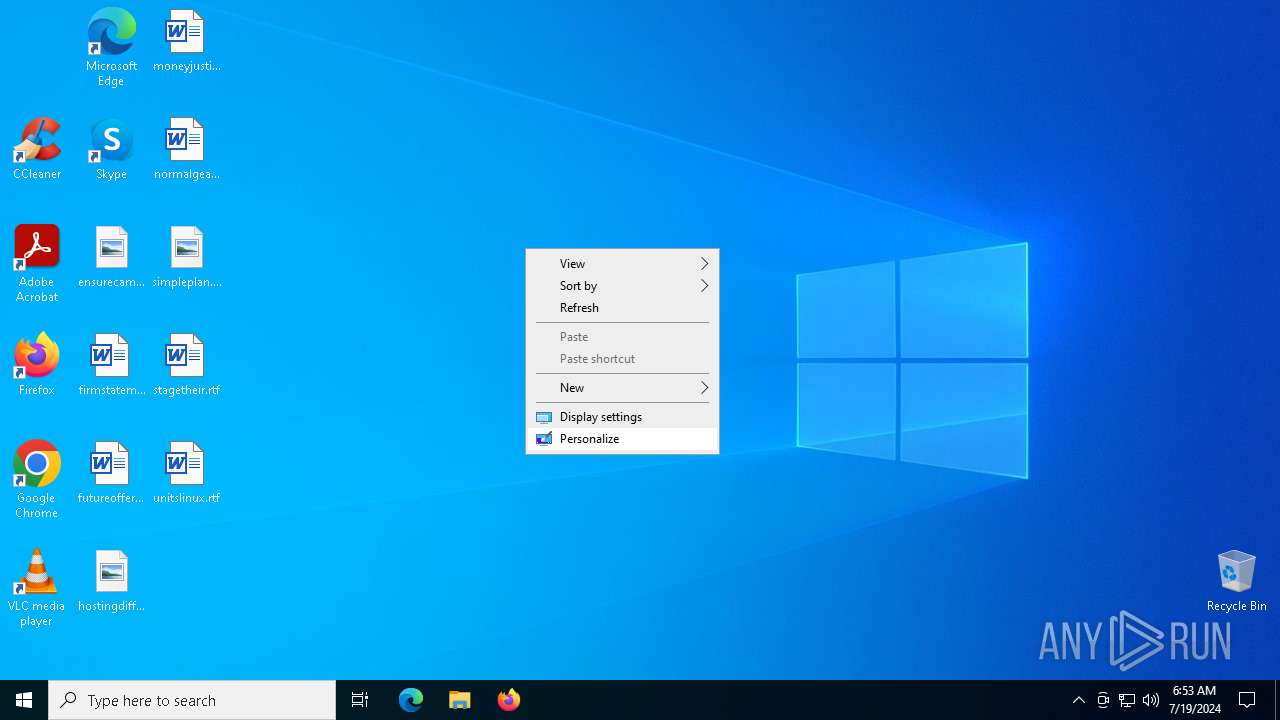Select the VLC media player shortcut

pos(37,588)
